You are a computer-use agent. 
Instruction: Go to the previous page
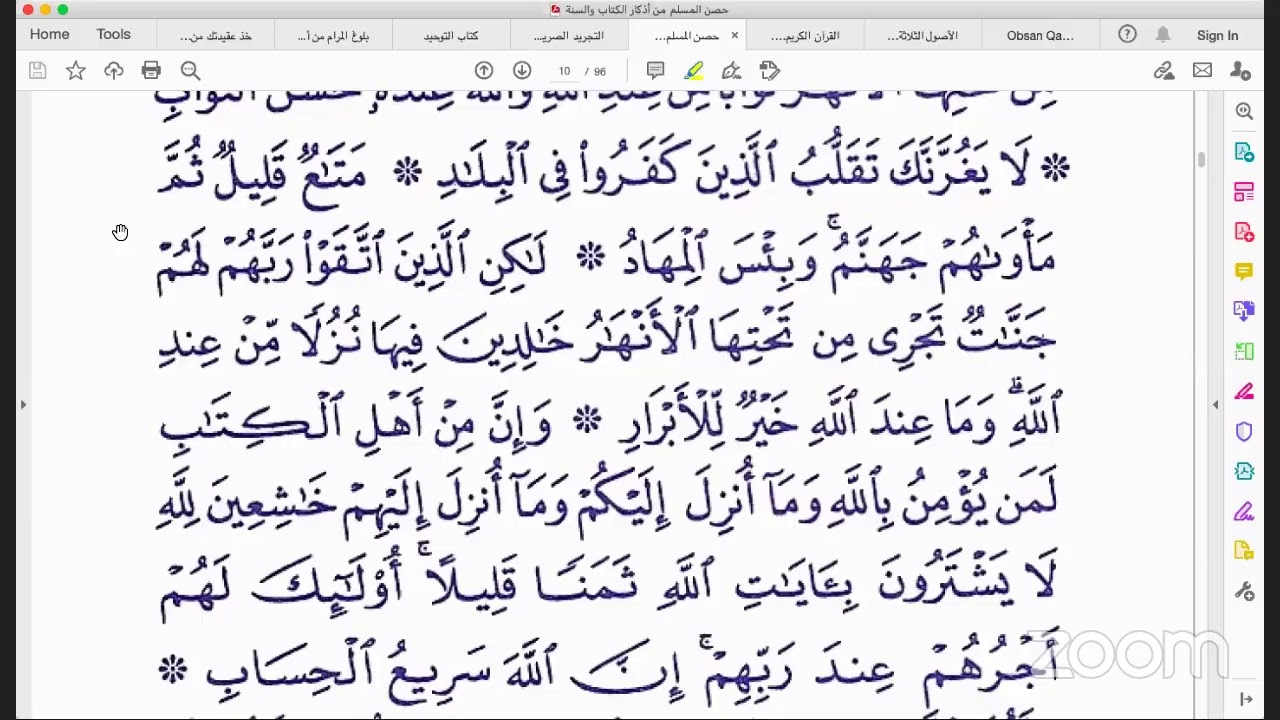pyautogui.click(x=484, y=70)
